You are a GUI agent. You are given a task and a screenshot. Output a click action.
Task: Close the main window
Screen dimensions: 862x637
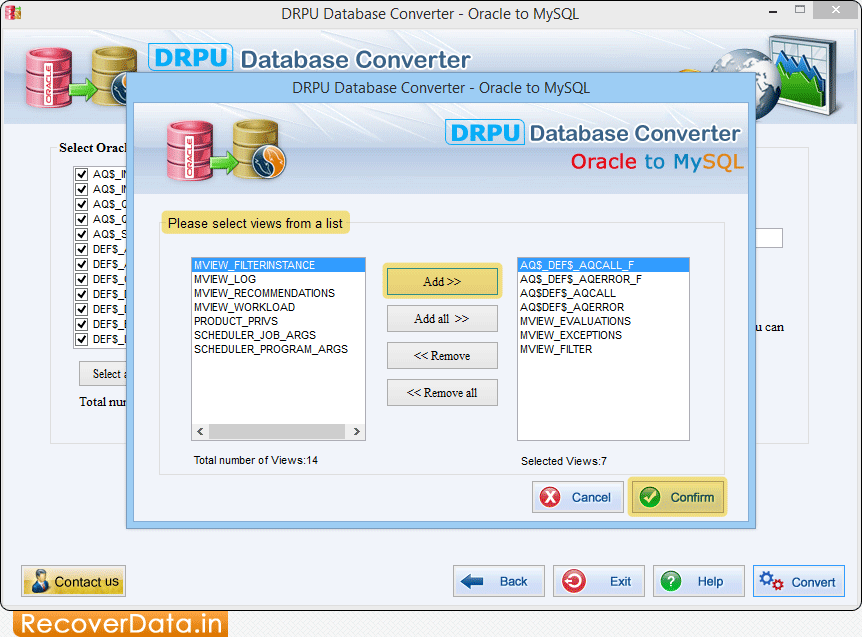point(836,10)
